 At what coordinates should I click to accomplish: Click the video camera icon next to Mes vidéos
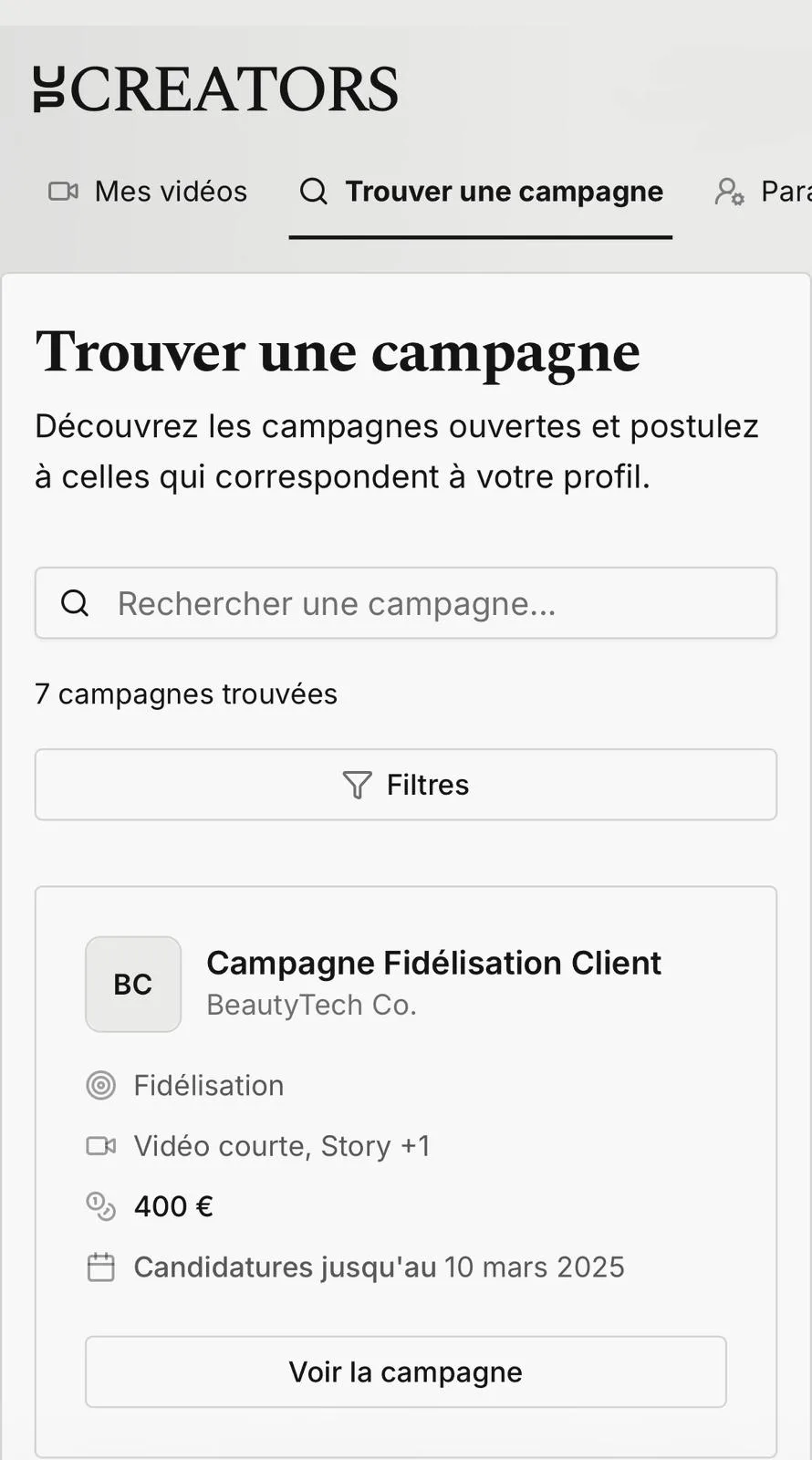tap(62, 192)
